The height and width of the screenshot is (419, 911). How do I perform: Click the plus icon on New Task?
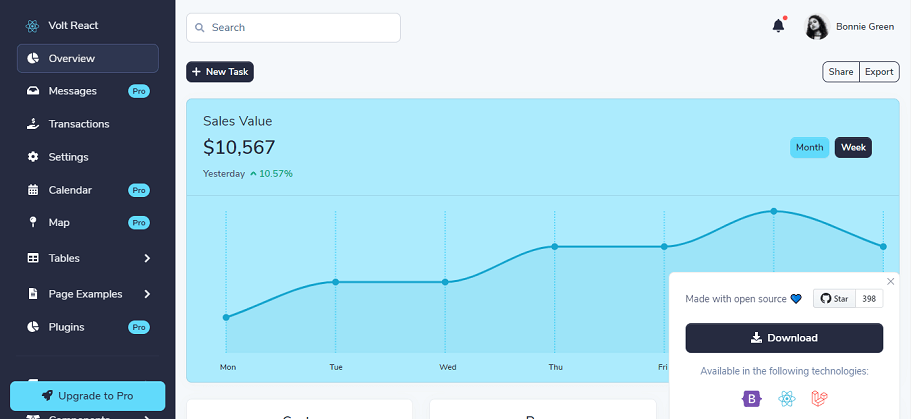(x=196, y=72)
